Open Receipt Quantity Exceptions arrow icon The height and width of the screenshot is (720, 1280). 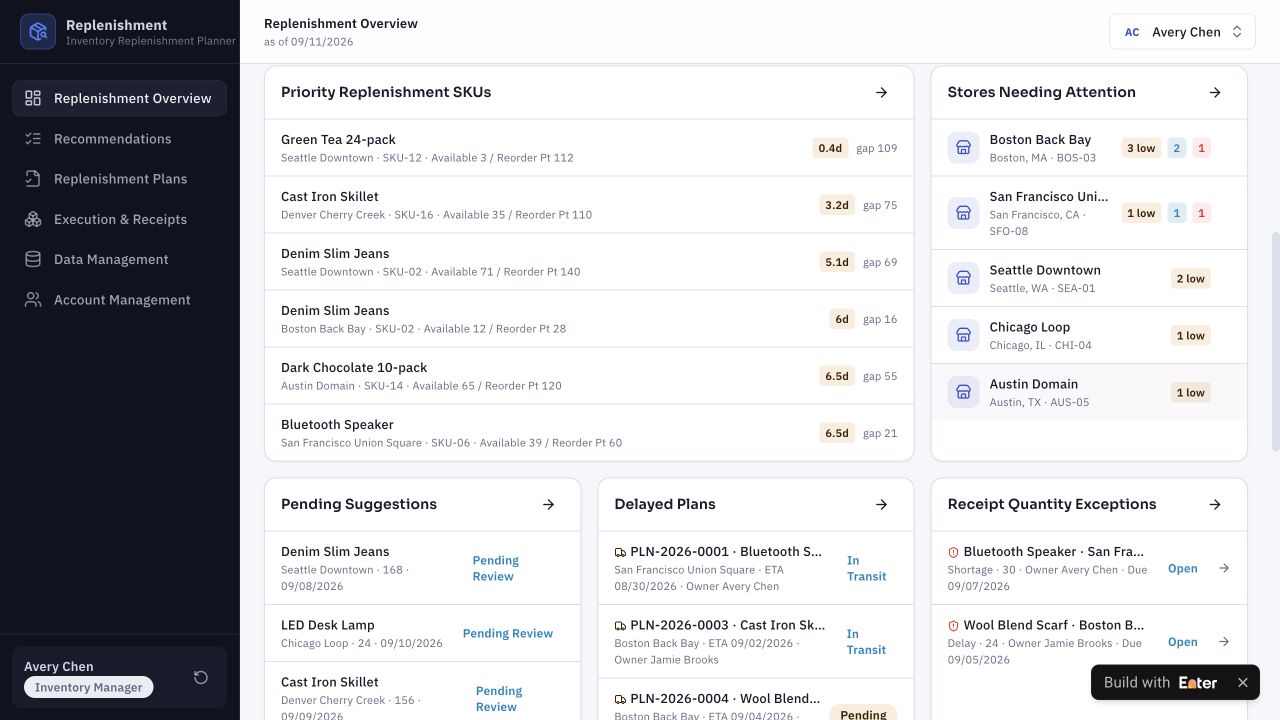click(1215, 504)
